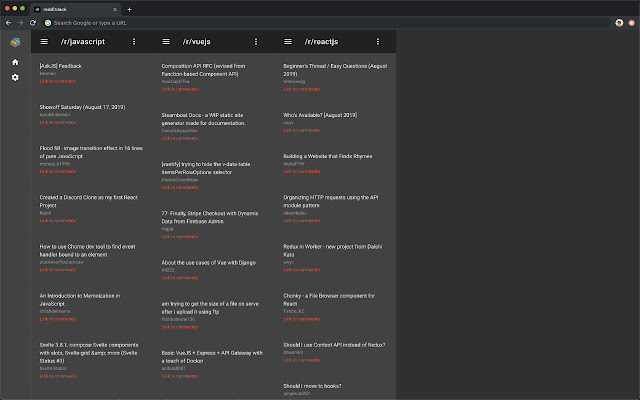
Task: Open comments link for Showoff Saturday
Action: pyautogui.click(x=58, y=122)
